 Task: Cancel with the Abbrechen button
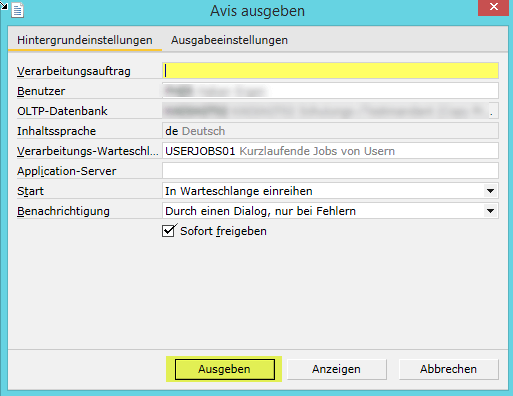coord(448,369)
